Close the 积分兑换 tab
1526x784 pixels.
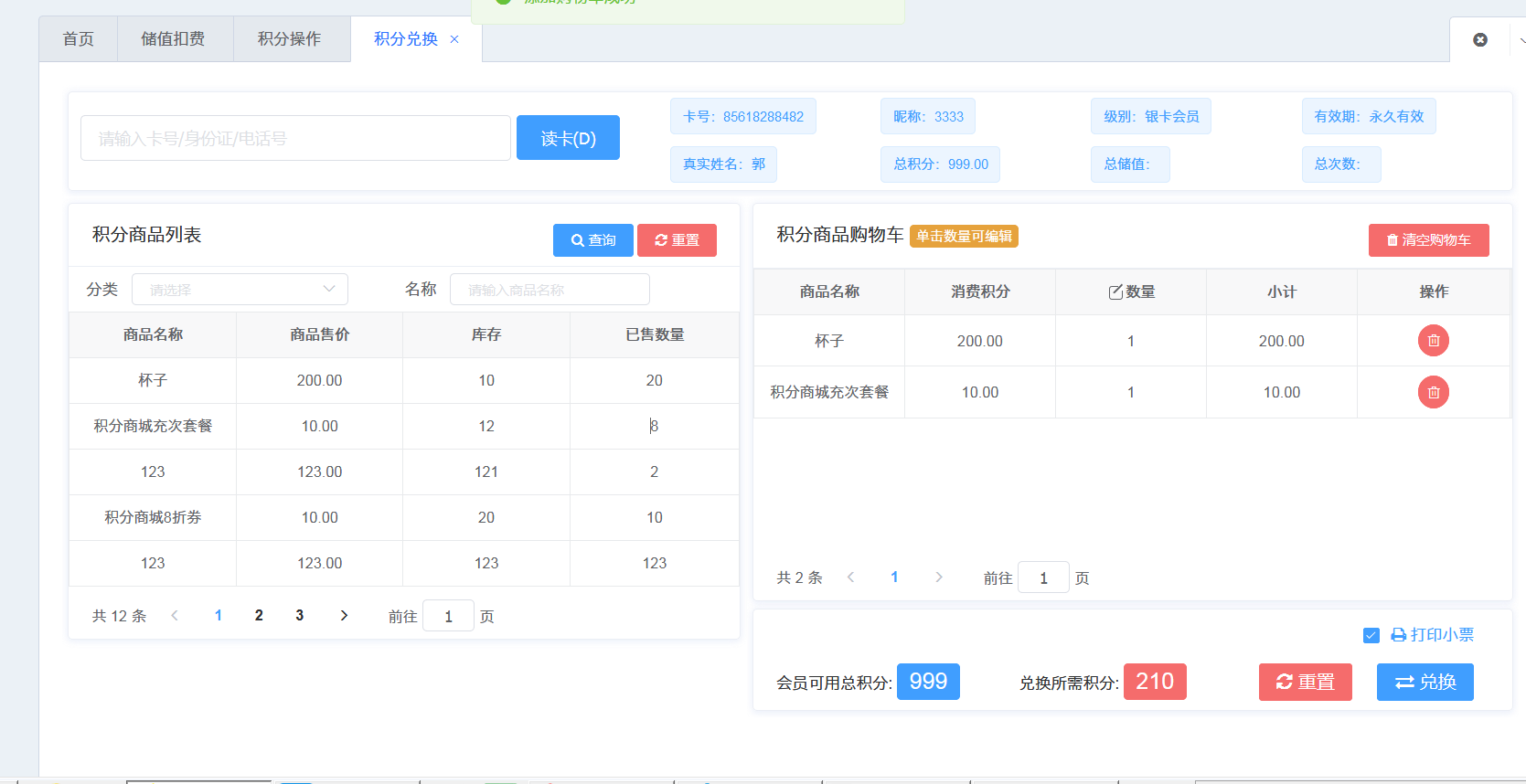point(454,39)
